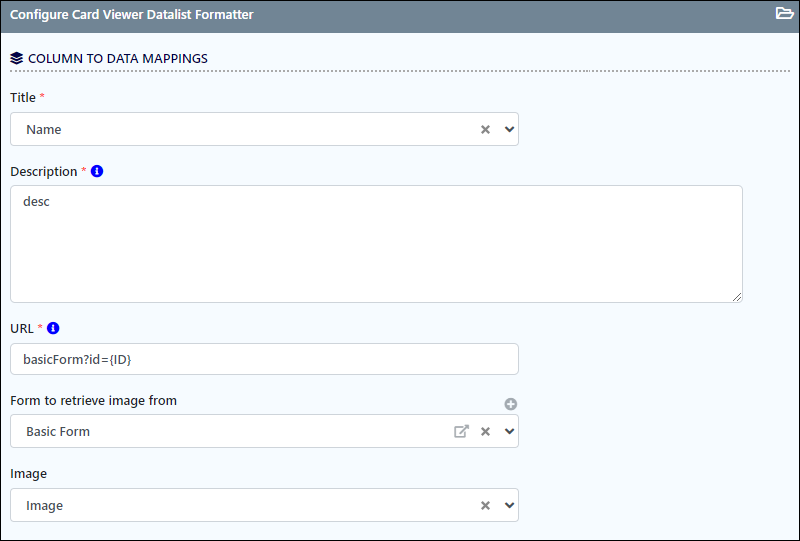Click the URL field containing basicForm?id={ID}

coord(264,359)
